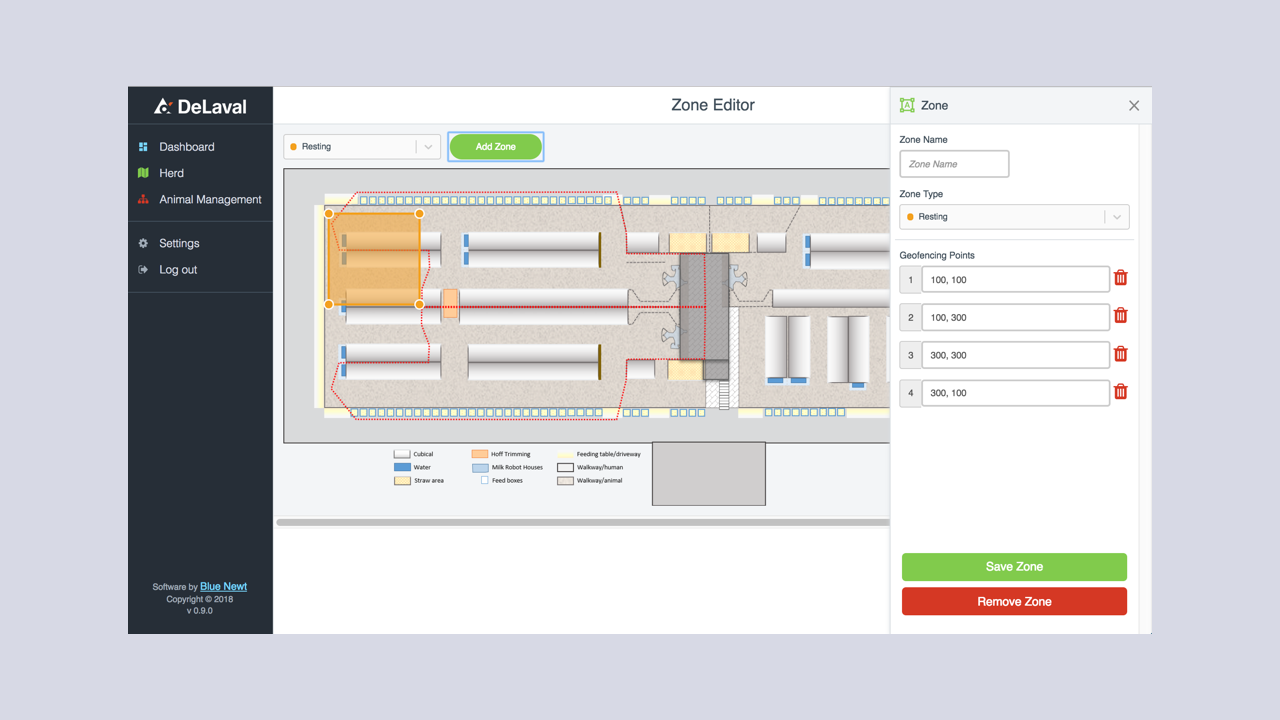Click the DeLaval logo
Image resolution: width=1280 pixels, height=720 pixels.
tap(200, 104)
